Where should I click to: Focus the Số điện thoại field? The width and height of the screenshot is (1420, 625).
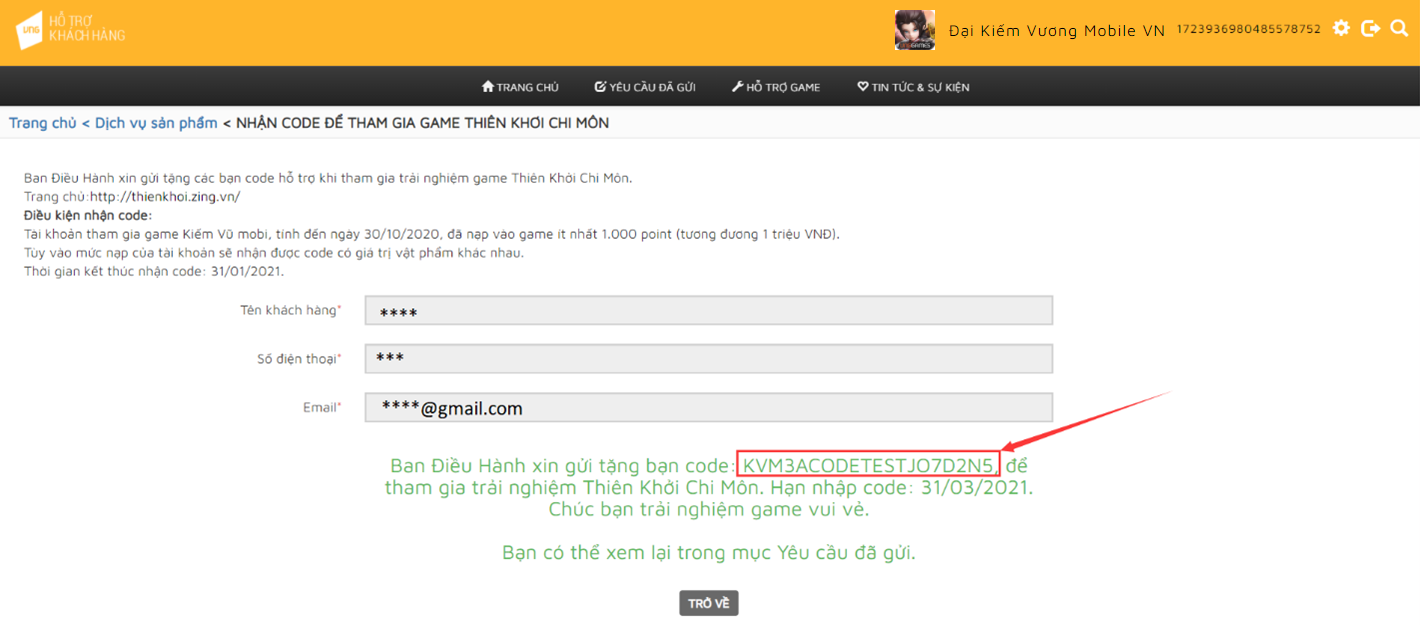point(708,359)
